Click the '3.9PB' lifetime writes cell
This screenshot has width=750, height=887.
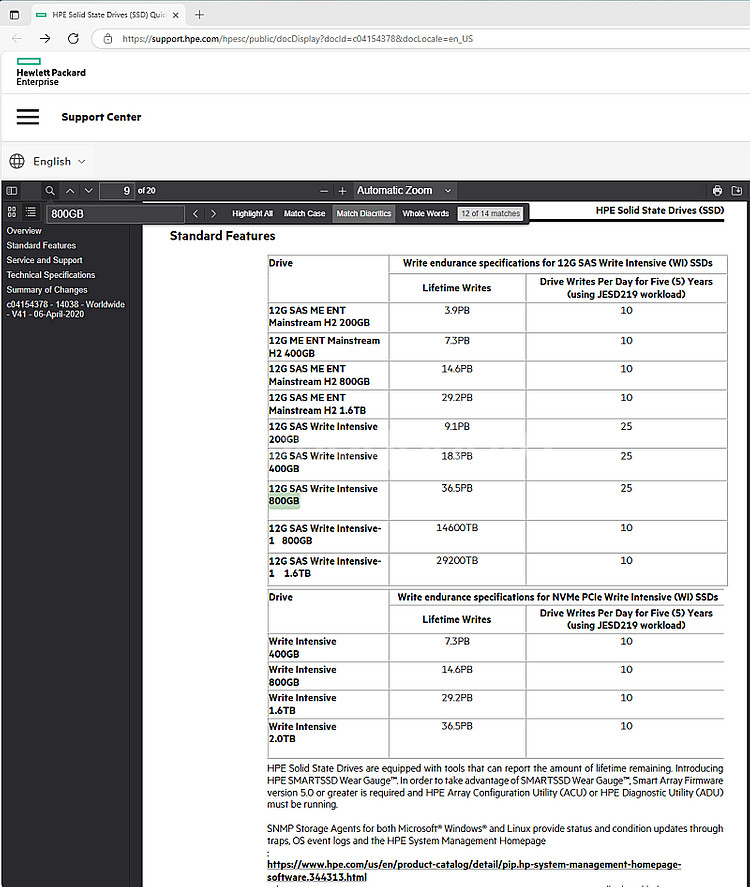coord(456,311)
